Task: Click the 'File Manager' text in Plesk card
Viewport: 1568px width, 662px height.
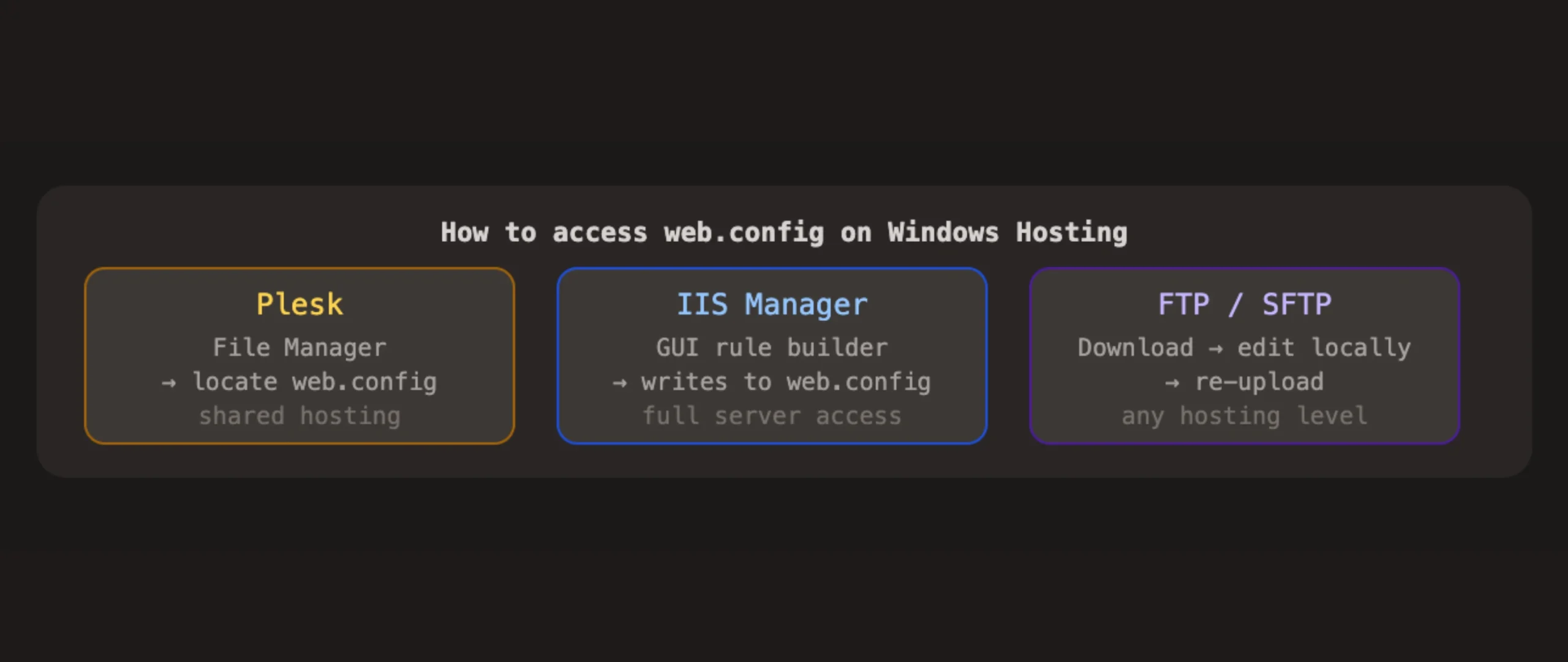Action: [300, 347]
